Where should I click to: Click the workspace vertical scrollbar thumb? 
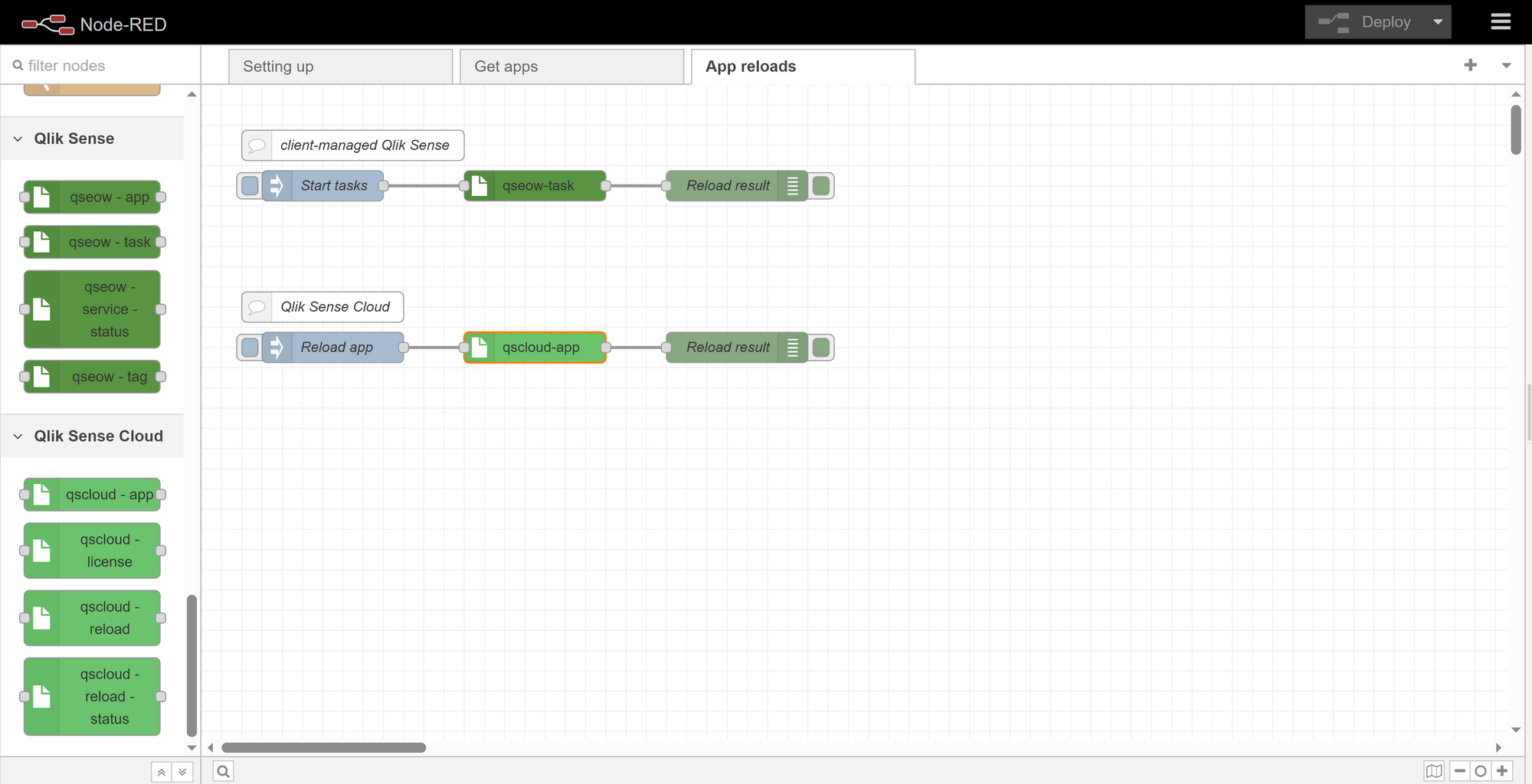(x=1516, y=130)
